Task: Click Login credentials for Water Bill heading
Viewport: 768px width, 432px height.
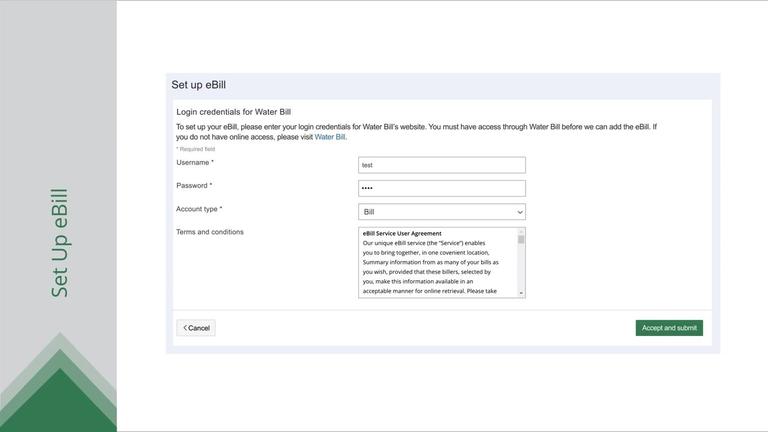Action: pos(234,112)
